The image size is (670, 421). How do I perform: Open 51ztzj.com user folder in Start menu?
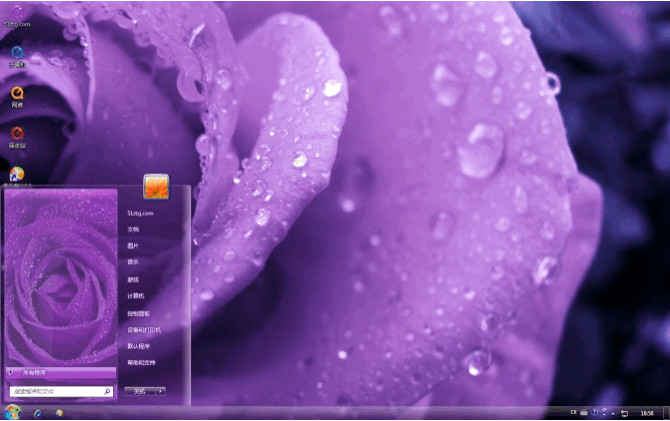(x=140, y=213)
